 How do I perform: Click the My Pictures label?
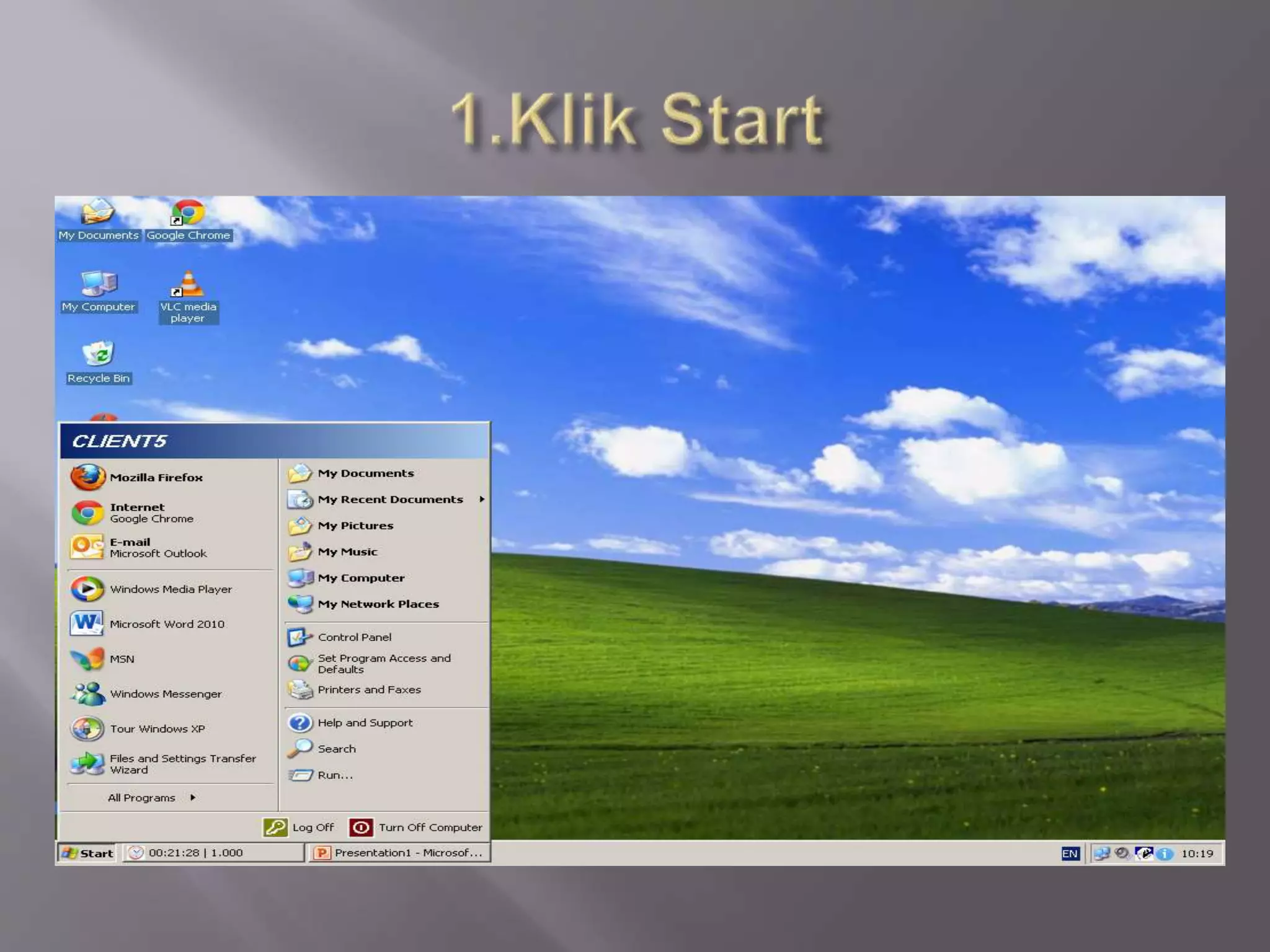[355, 526]
